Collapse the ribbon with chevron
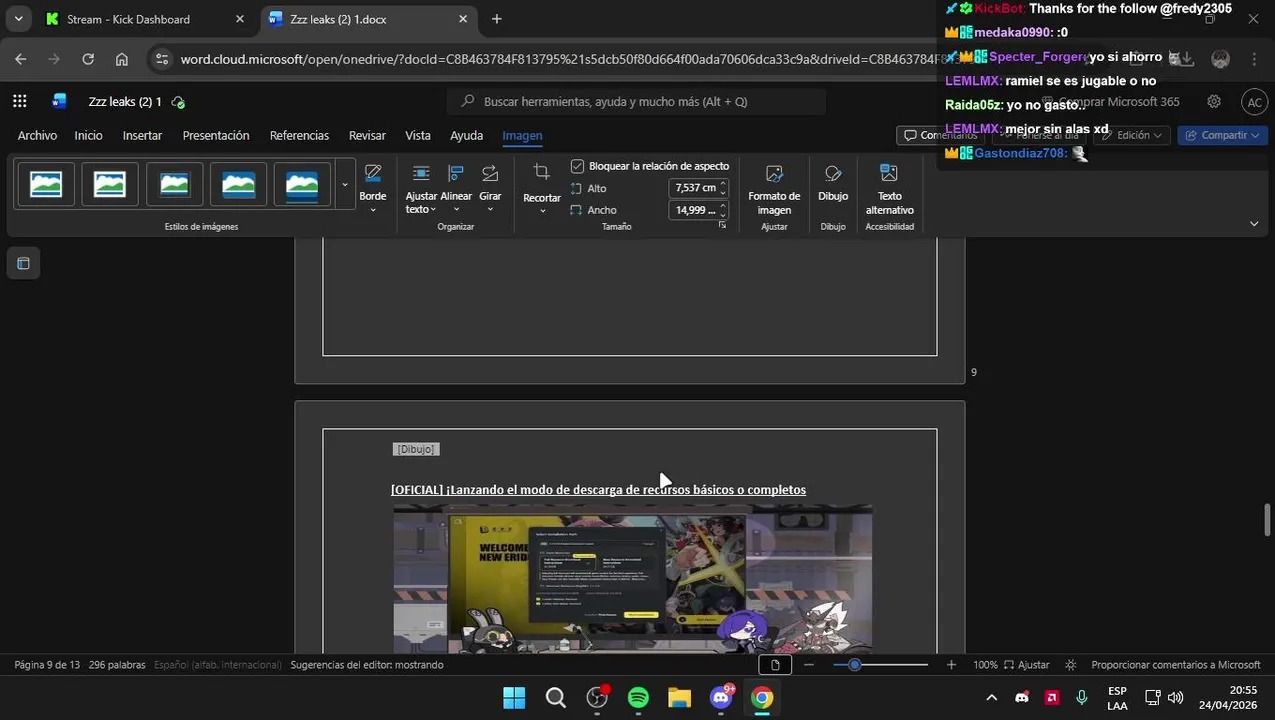This screenshot has height=720, width=1275. pyautogui.click(x=1254, y=224)
